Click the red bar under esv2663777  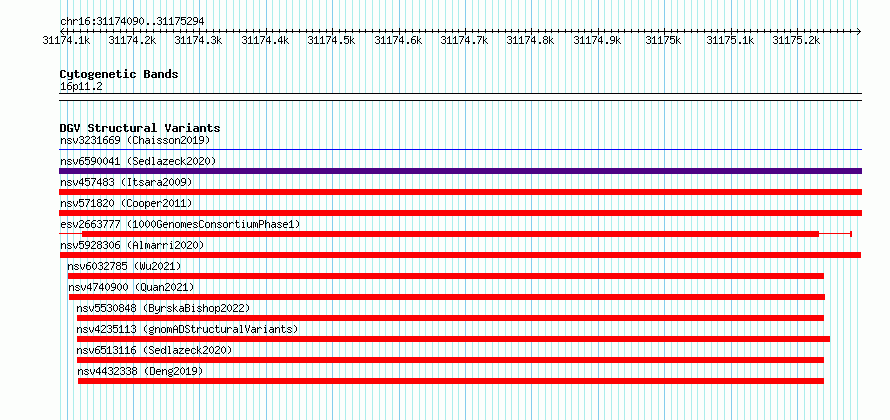tap(451, 234)
